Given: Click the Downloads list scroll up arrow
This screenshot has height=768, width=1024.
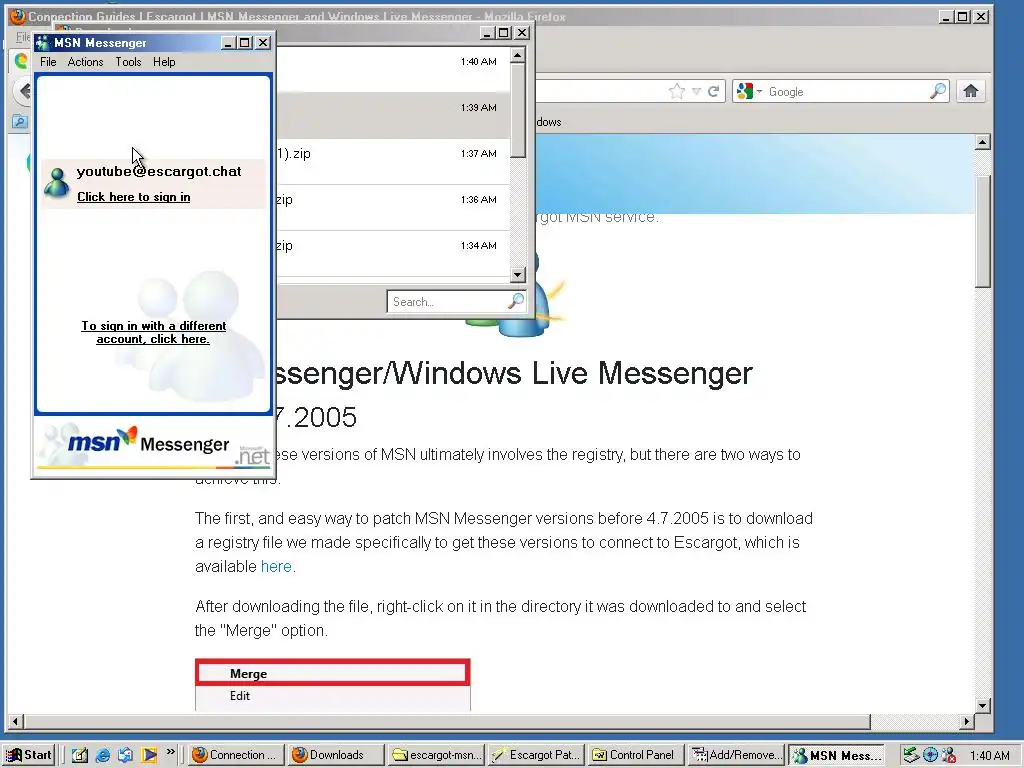Looking at the screenshot, I should point(518,56).
